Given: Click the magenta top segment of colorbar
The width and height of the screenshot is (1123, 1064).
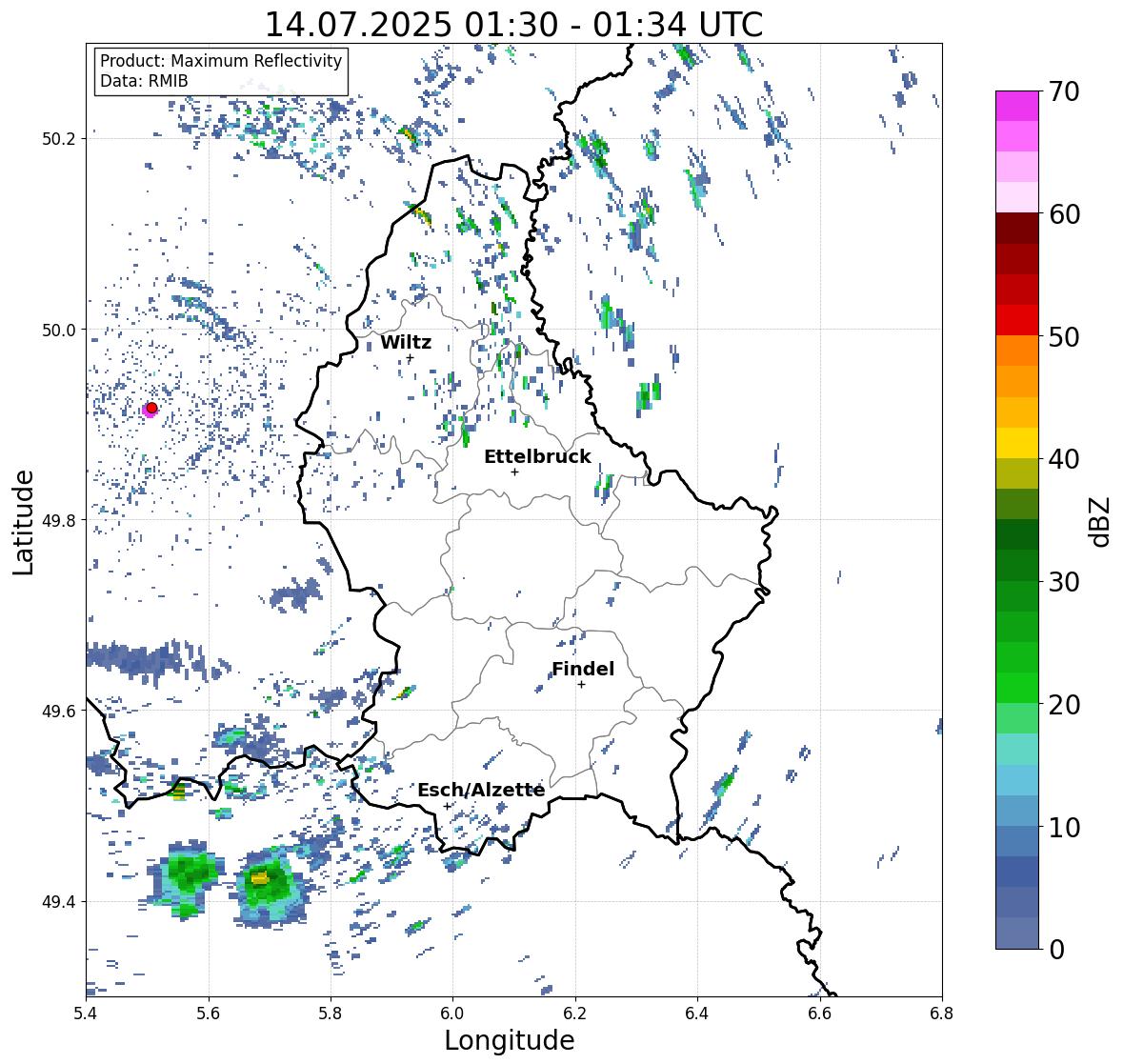Looking at the screenshot, I should (1017, 106).
